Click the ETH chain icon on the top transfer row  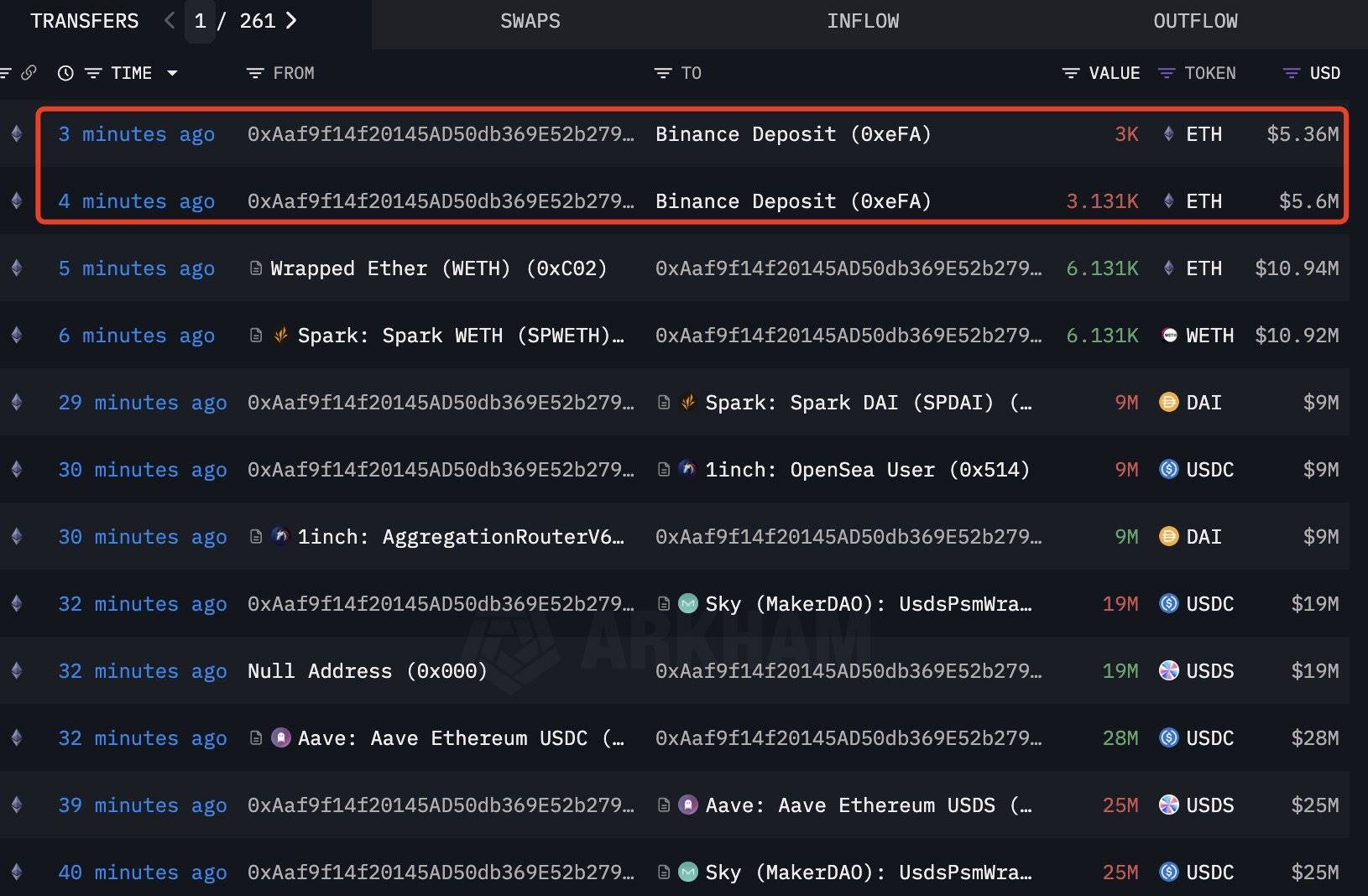(x=17, y=134)
